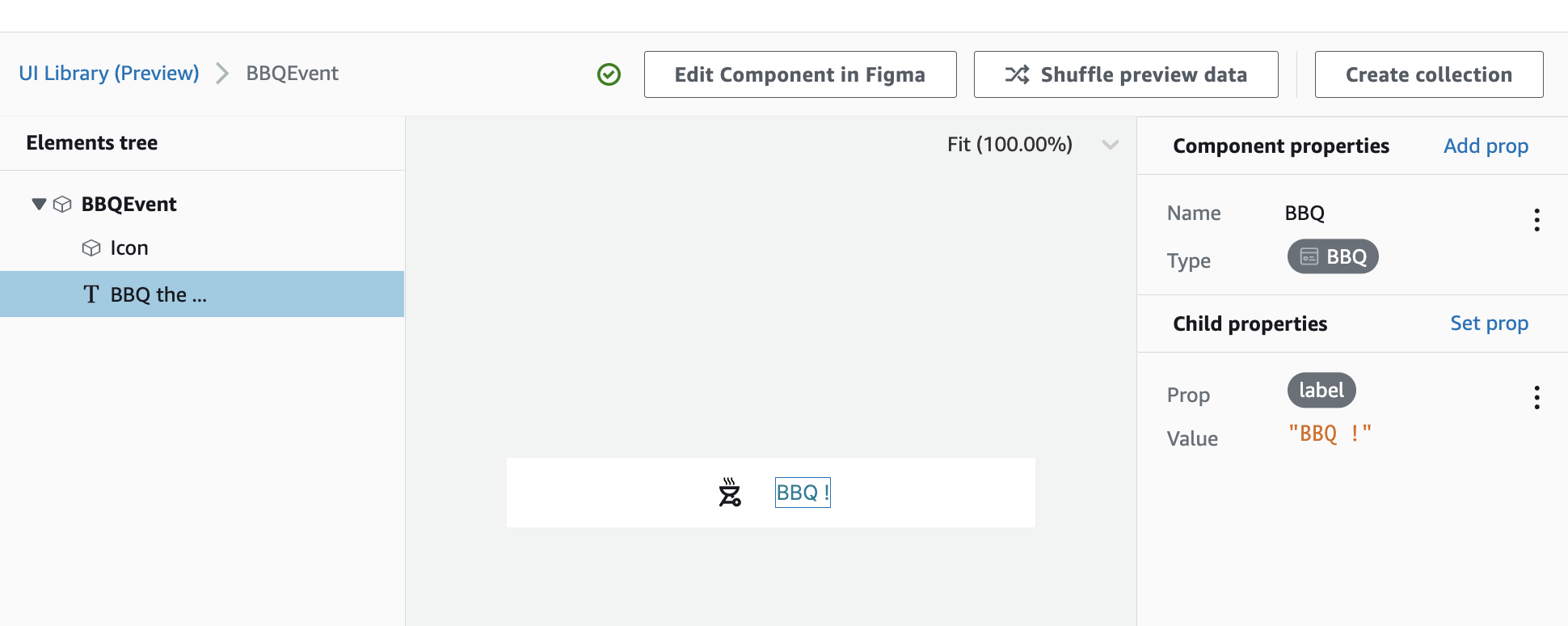
Task: Click the Value field showing "BBQ !"
Action: [1330, 434]
